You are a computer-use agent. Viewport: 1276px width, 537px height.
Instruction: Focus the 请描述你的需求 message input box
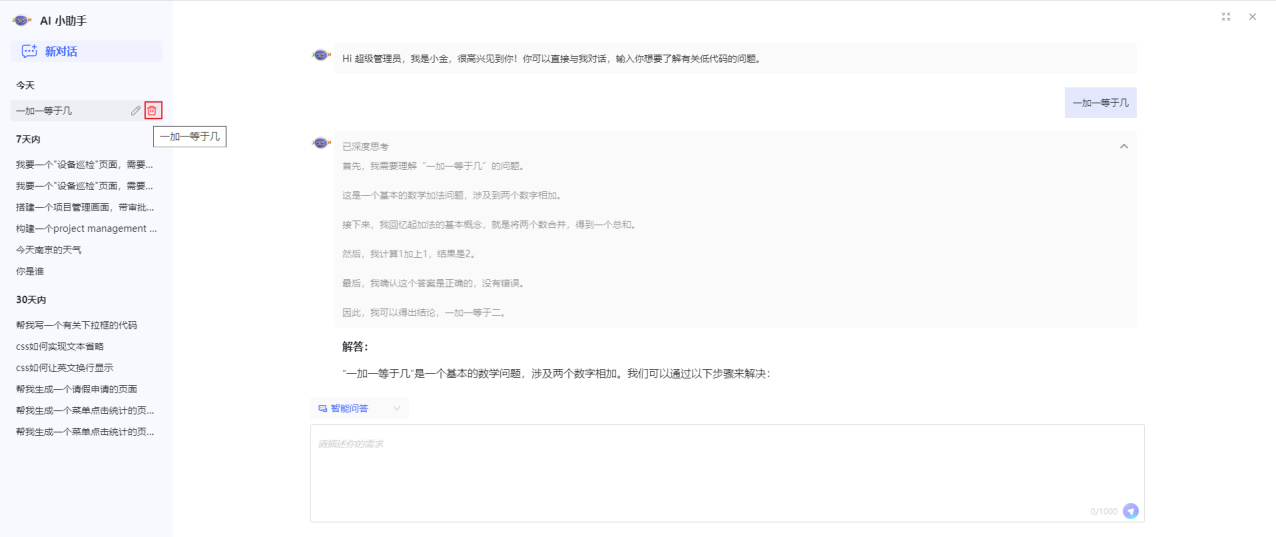coord(727,473)
